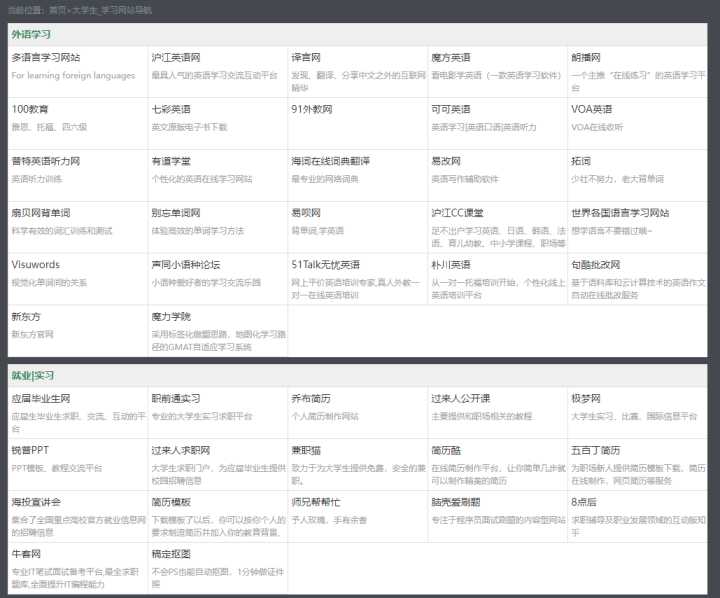The width and height of the screenshot is (720, 598).
Task: Open the 极梦网 link
Action: (586, 398)
